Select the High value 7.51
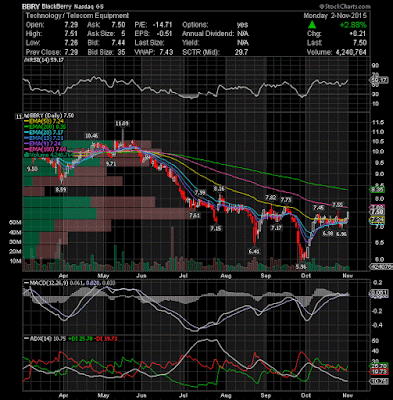Screen dimensions: 393x400 71,34
